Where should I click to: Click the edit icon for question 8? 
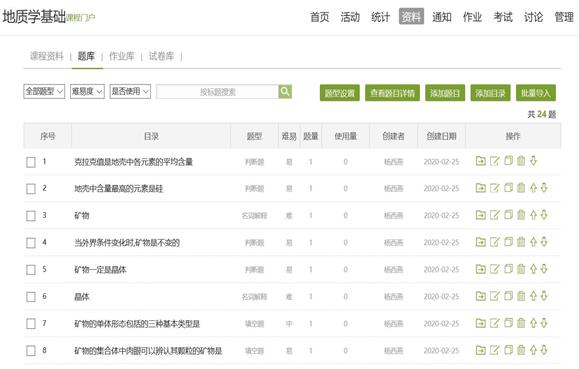tap(494, 350)
